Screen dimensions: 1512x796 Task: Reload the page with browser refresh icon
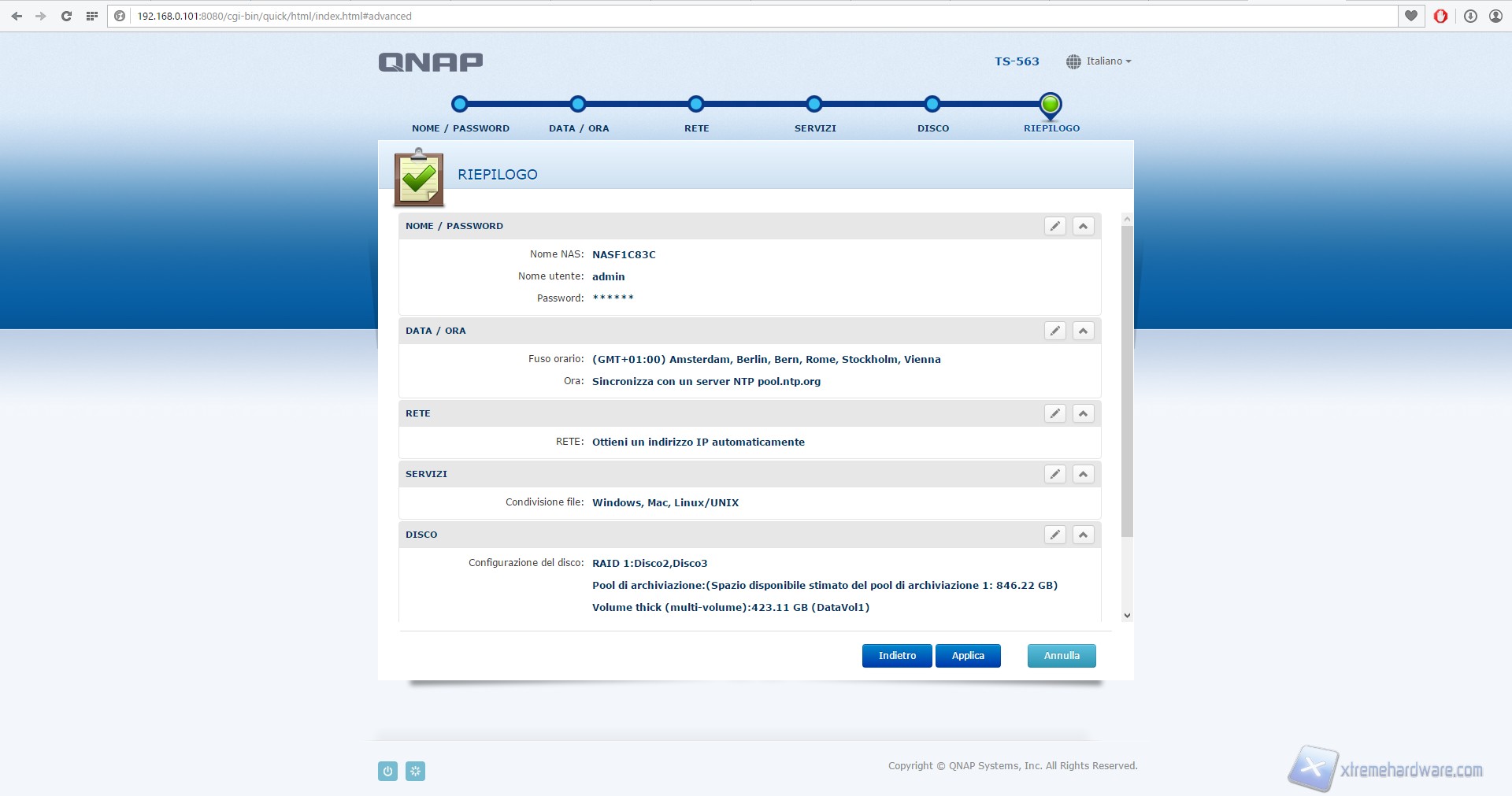pos(66,16)
